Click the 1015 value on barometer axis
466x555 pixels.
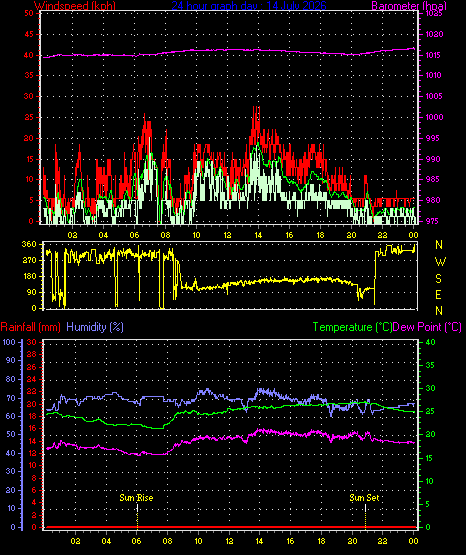click(433, 55)
